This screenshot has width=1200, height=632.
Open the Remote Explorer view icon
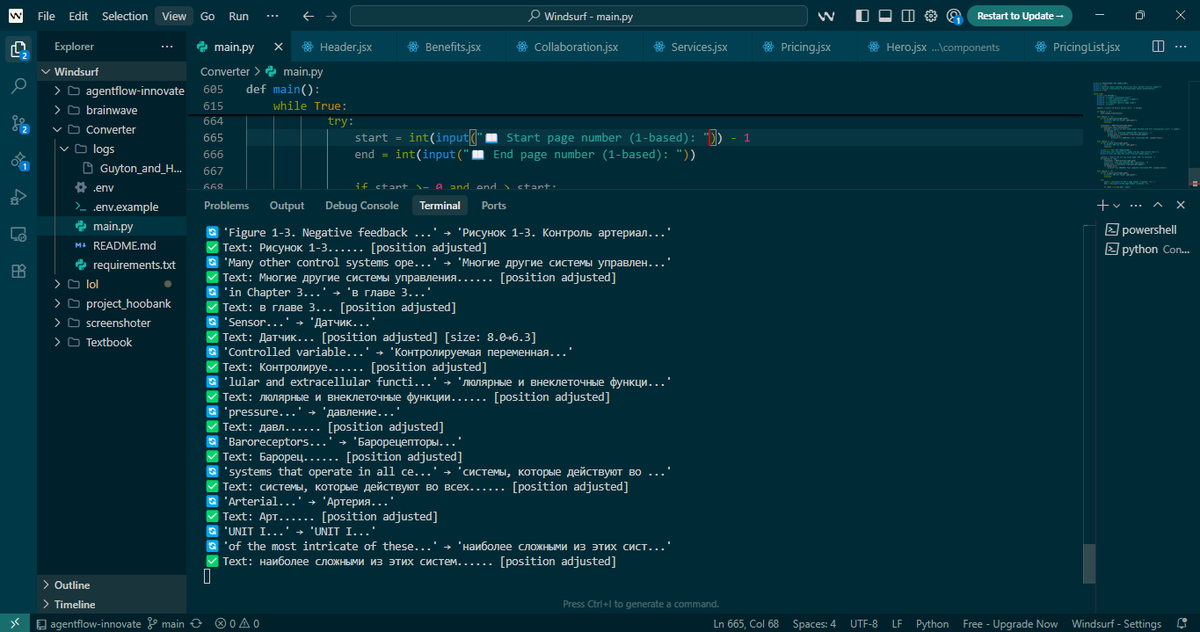18,234
